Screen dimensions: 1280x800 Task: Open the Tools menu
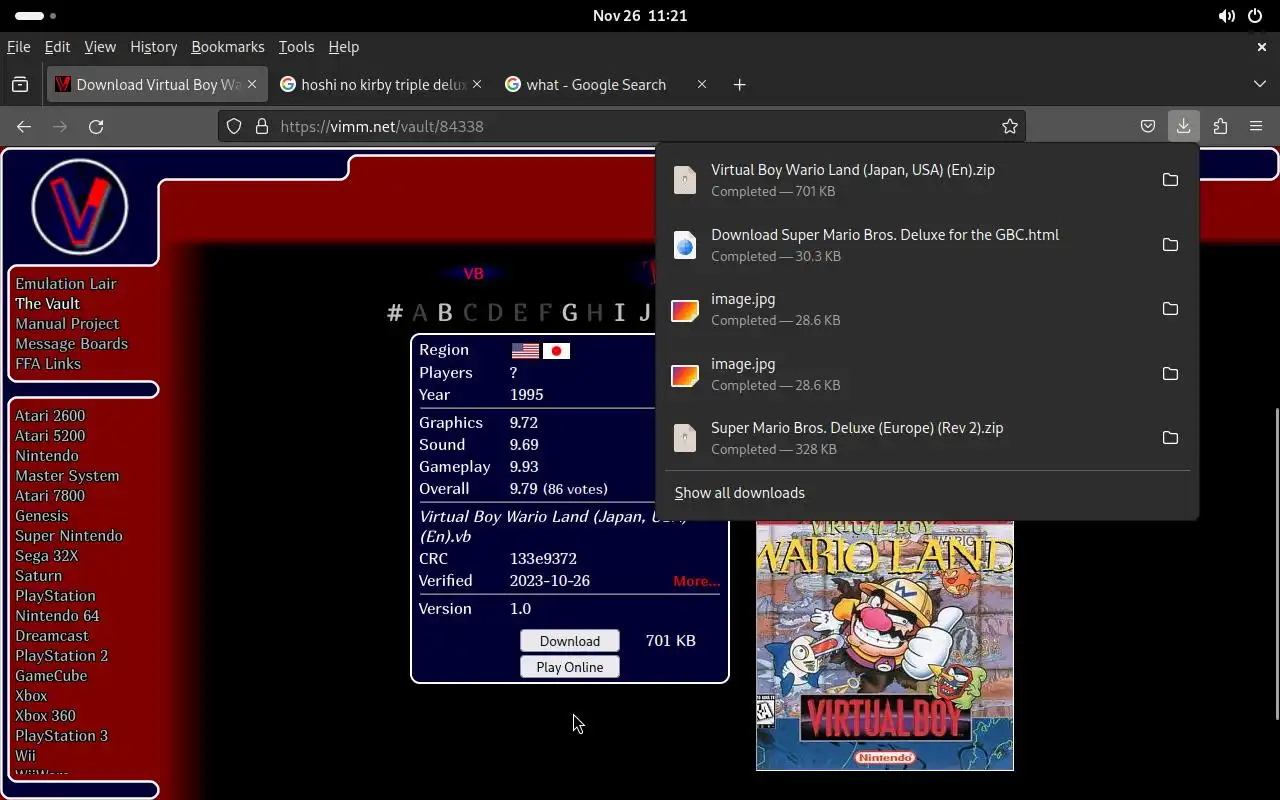click(x=296, y=47)
